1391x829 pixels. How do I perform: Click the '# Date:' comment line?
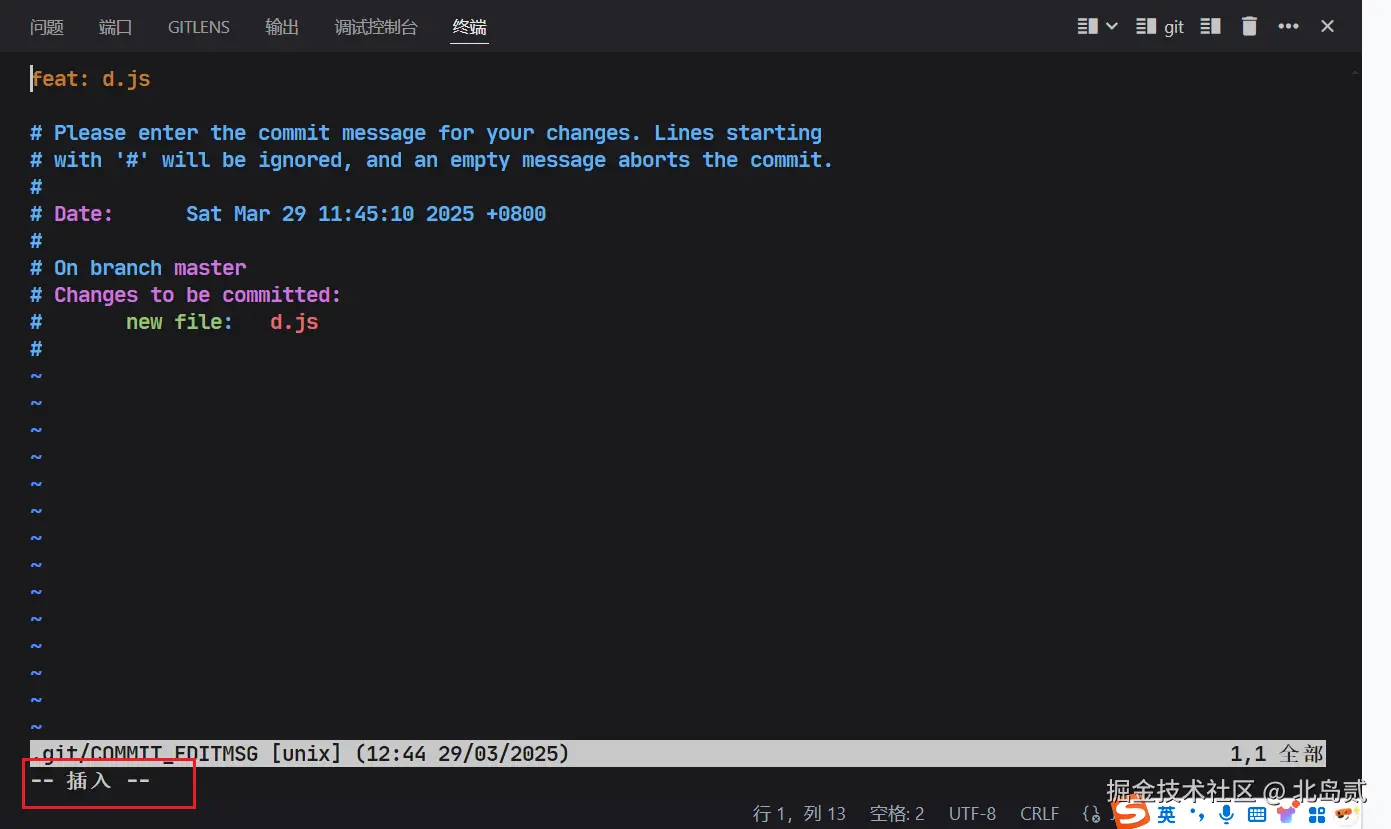288,214
